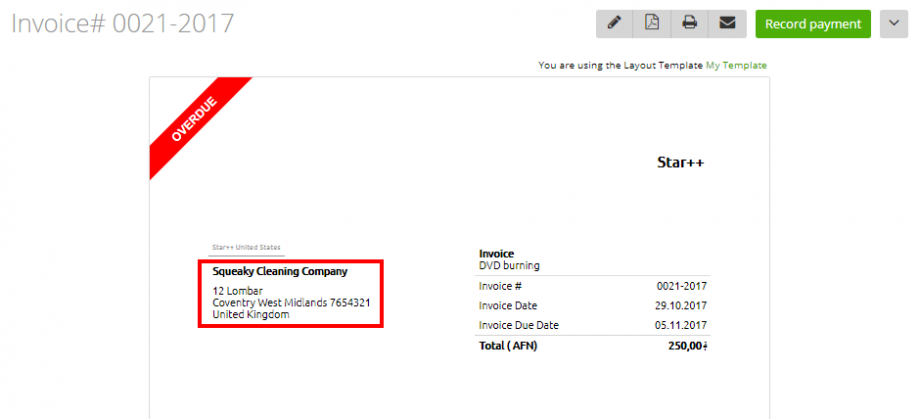Click the 12 Lombar address line
Image resolution: width=920 pixels, height=419 pixels.
click(238, 291)
